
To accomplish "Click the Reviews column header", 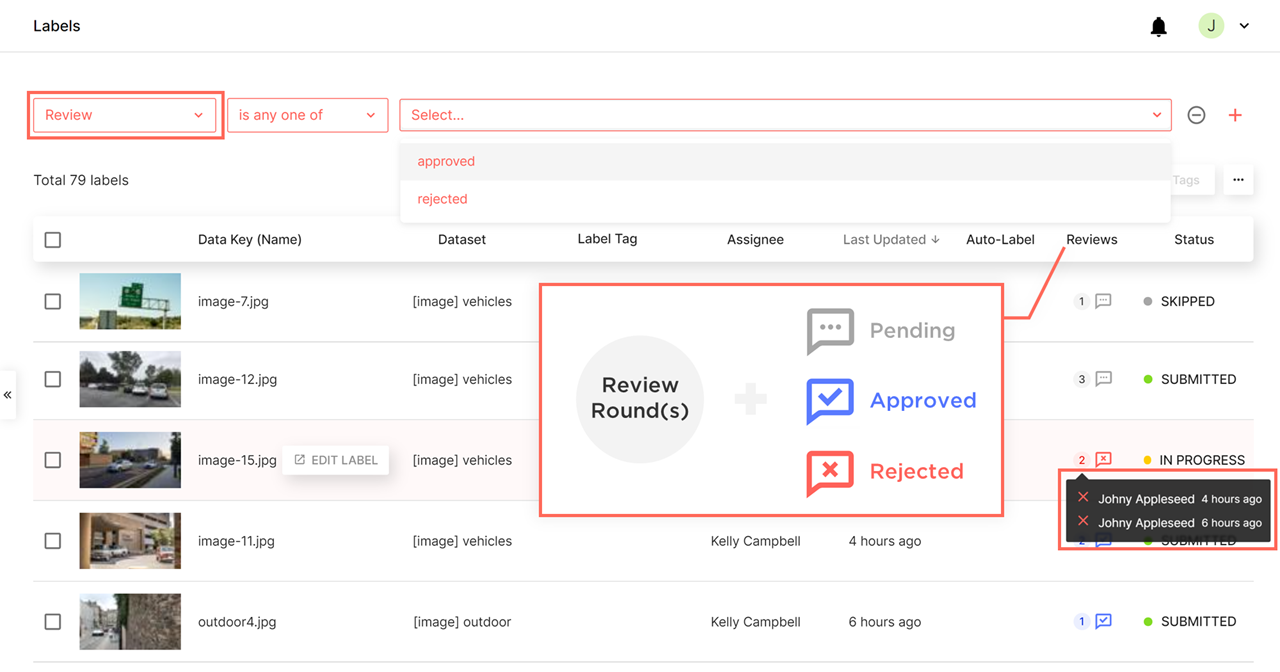I will (x=1092, y=240).
